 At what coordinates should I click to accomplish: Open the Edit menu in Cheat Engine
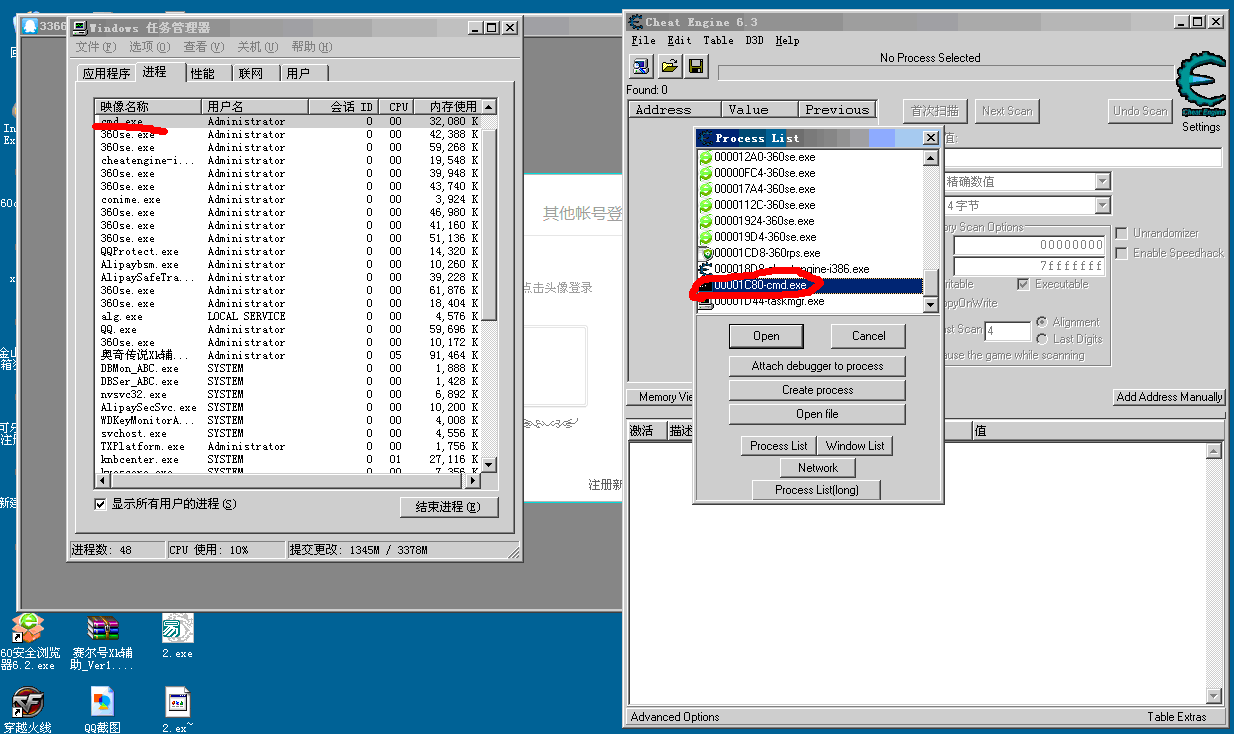click(x=679, y=40)
